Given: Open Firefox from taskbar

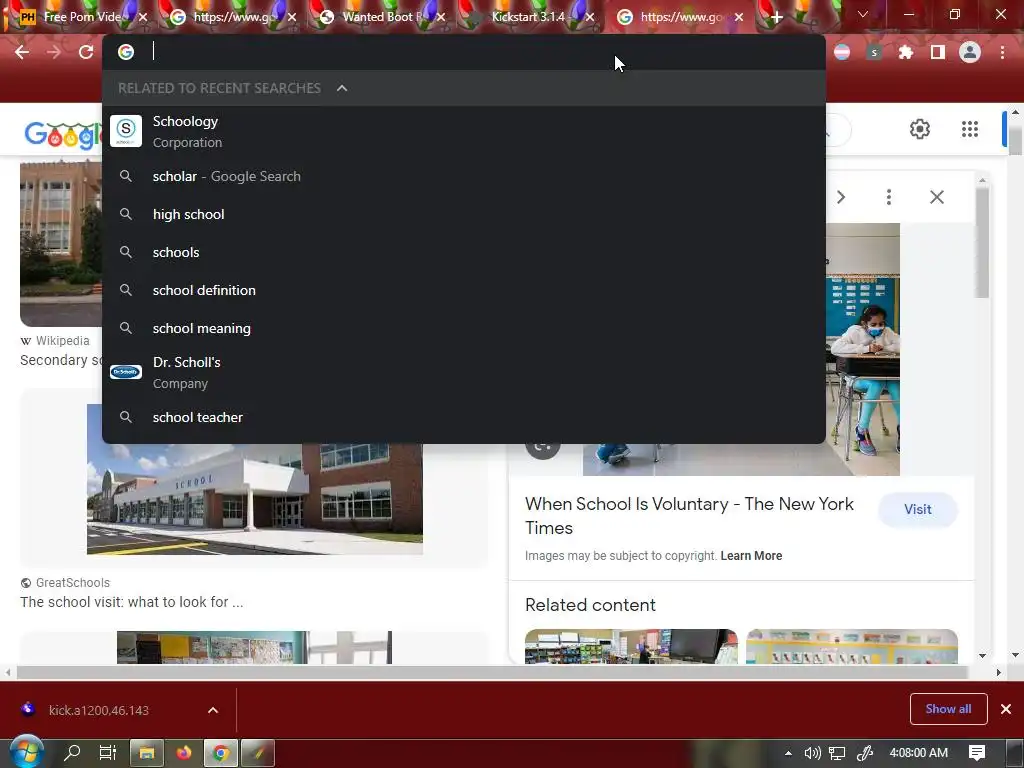Looking at the screenshot, I should 184,753.
